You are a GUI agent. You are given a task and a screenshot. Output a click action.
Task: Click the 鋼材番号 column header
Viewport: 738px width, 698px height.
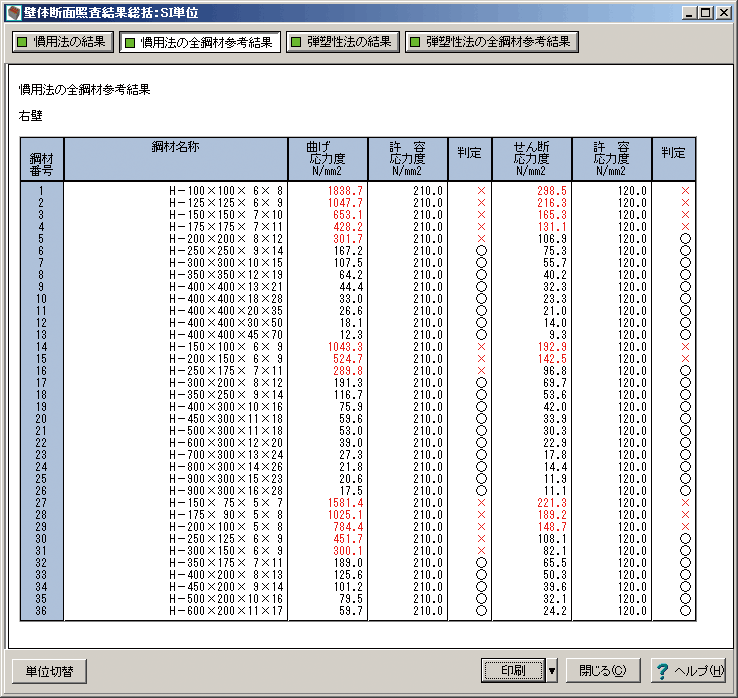coord(41,159)
